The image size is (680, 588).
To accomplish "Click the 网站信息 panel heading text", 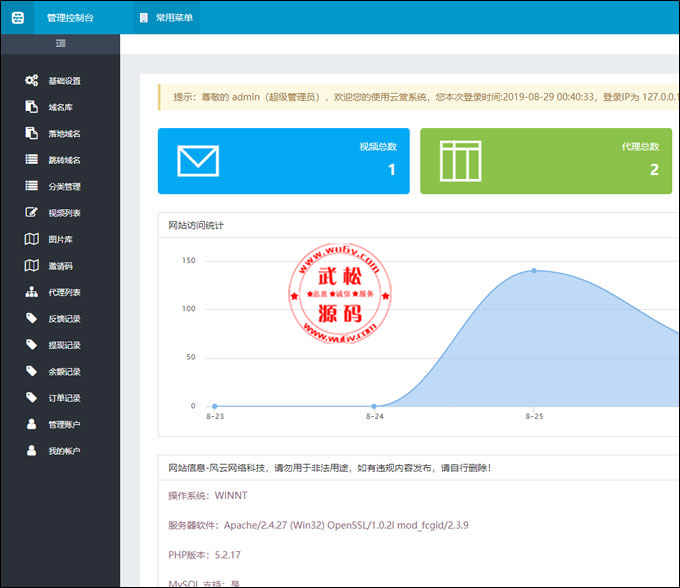I will tap(330, 468).
